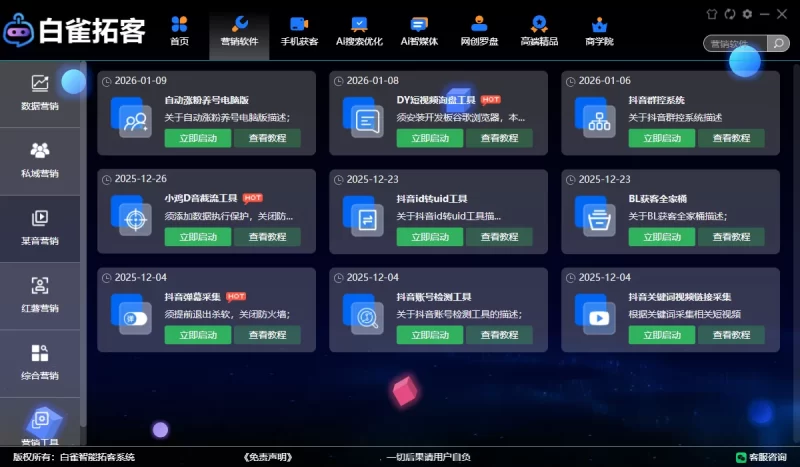
Task: Click the 抖音关键词视频链接采集 play icon
Action: point(595,314)
